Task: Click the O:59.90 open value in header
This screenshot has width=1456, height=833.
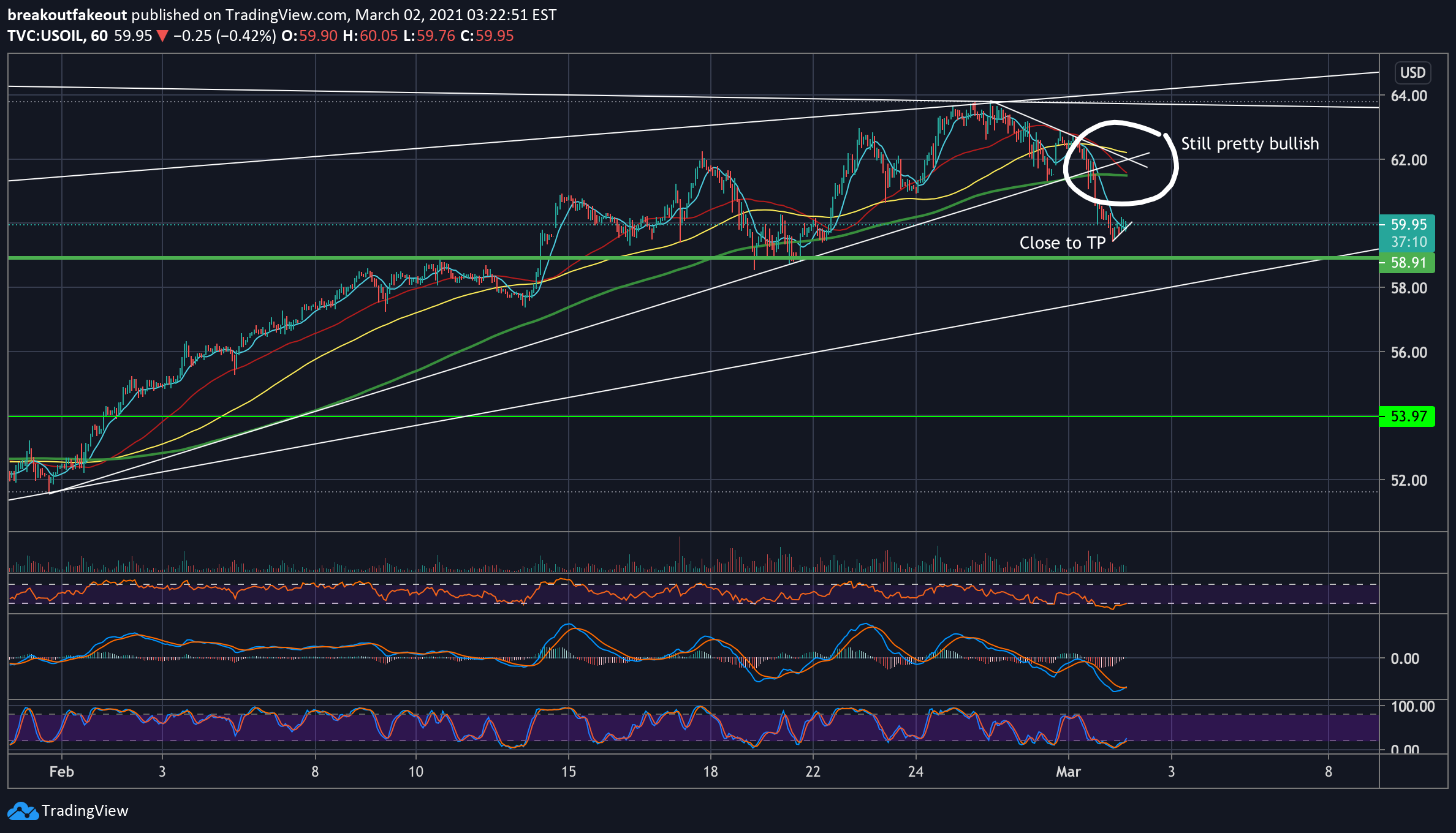Action: point(309,36)
